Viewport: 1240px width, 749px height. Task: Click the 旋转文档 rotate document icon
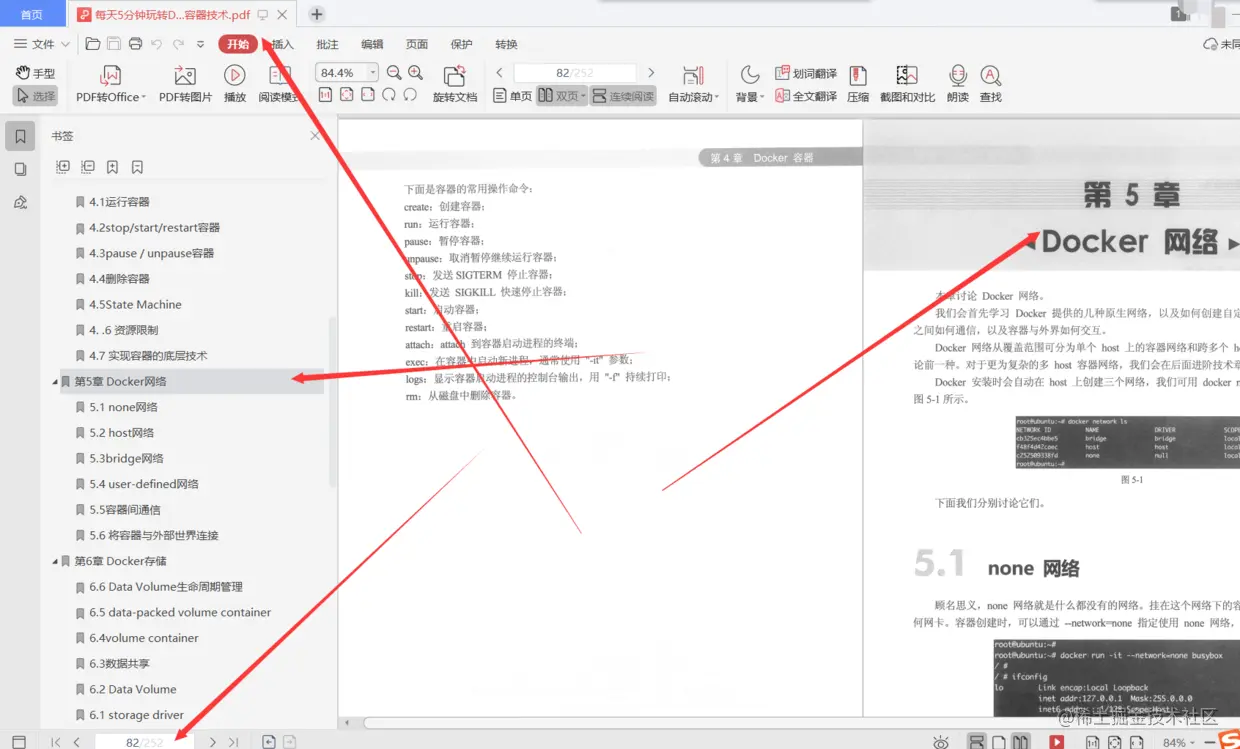click(x=455, y=76)
